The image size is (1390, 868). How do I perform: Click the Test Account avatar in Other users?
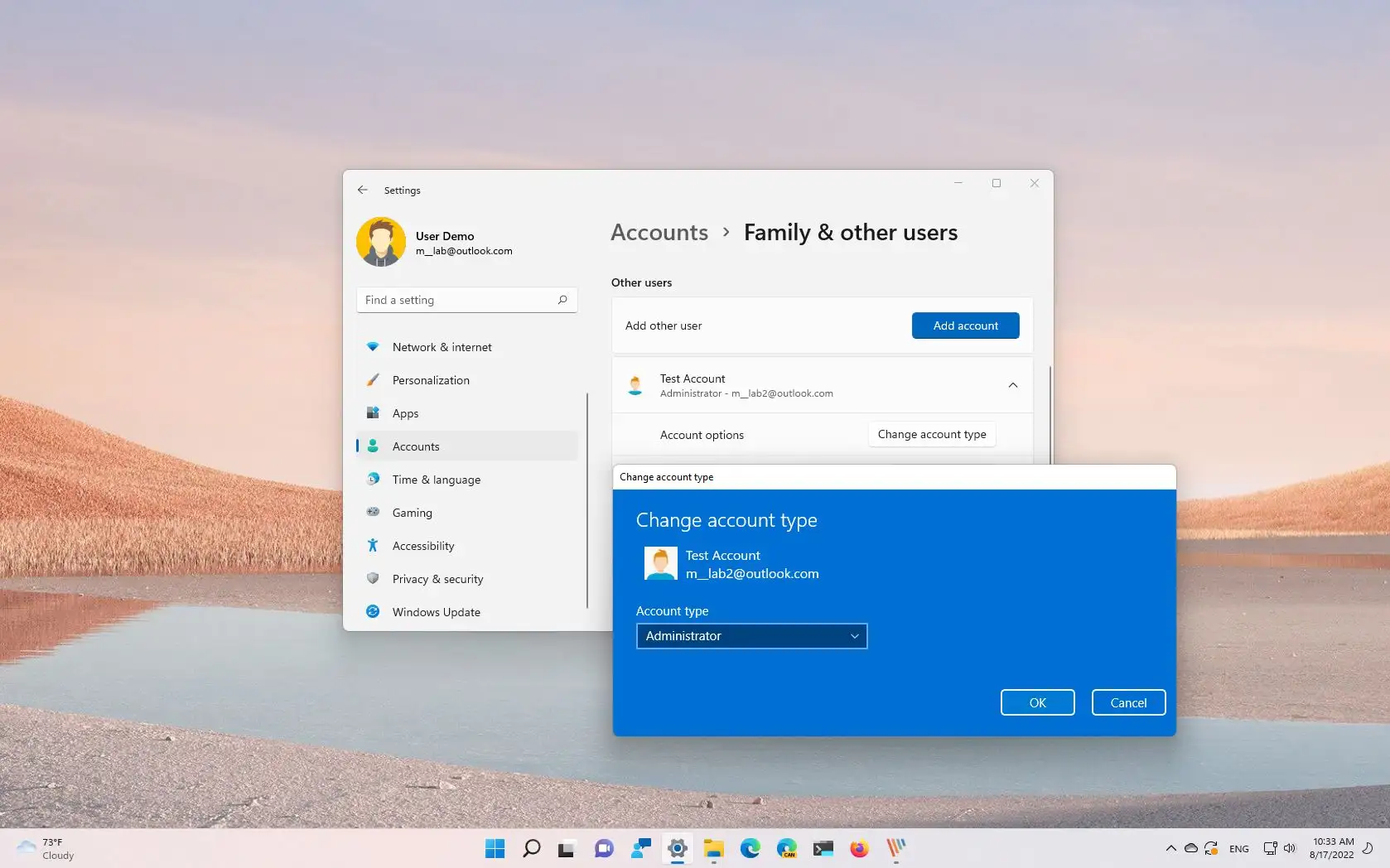pos(635,385)
